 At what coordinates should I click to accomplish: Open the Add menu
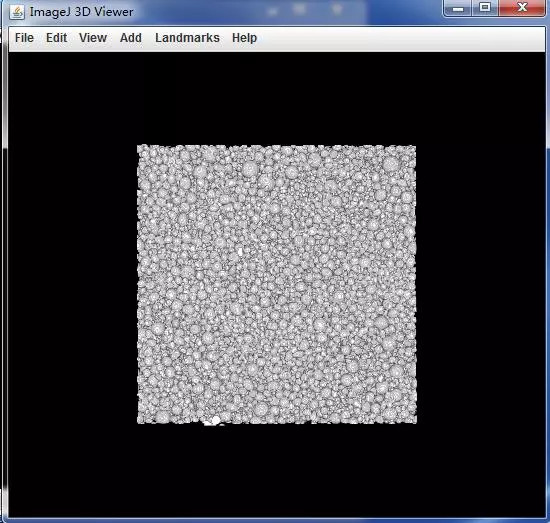coord(131,38)
